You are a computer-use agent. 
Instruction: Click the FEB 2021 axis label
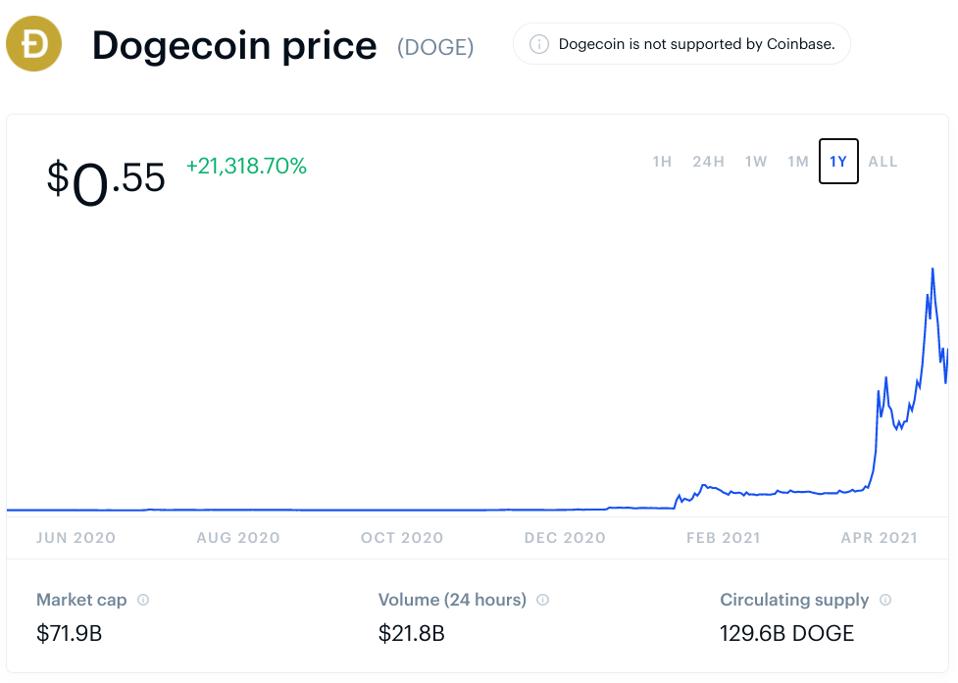723,538
